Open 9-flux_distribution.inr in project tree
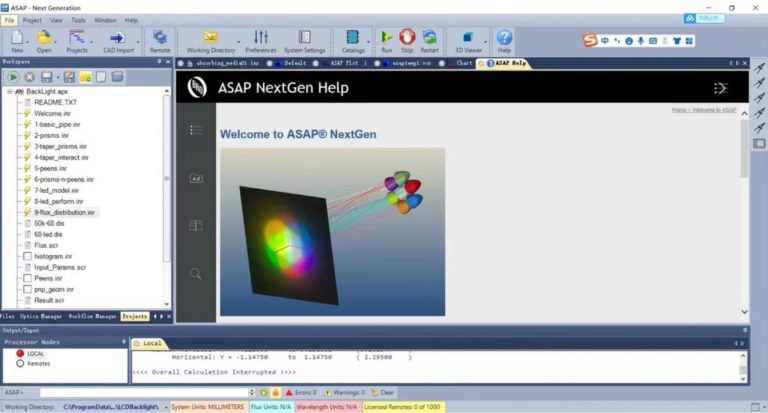The image size is (768, 413). tap(64, 213)
